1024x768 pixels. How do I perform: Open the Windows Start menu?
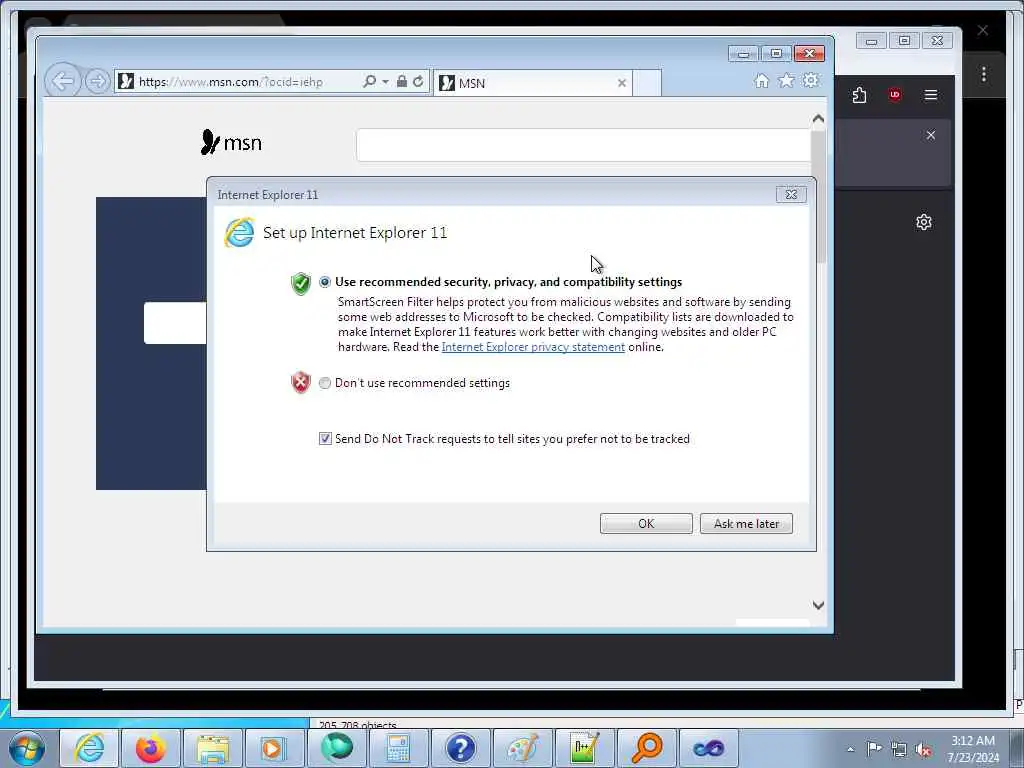point(27,748)
